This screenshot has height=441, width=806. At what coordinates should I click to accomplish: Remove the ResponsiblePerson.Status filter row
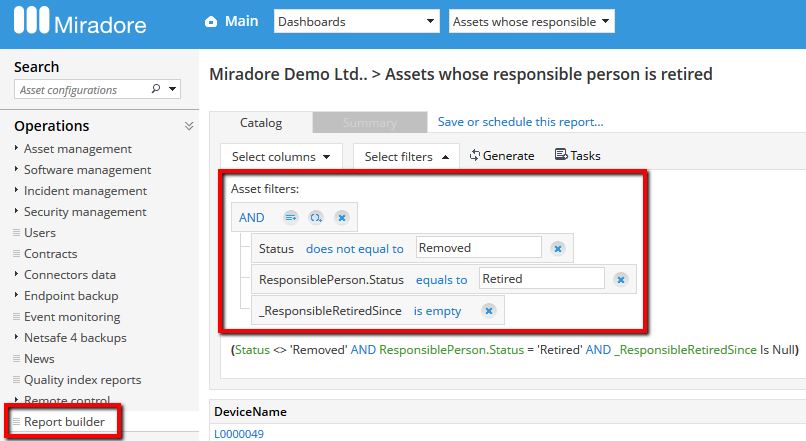(x=621, y=280)
